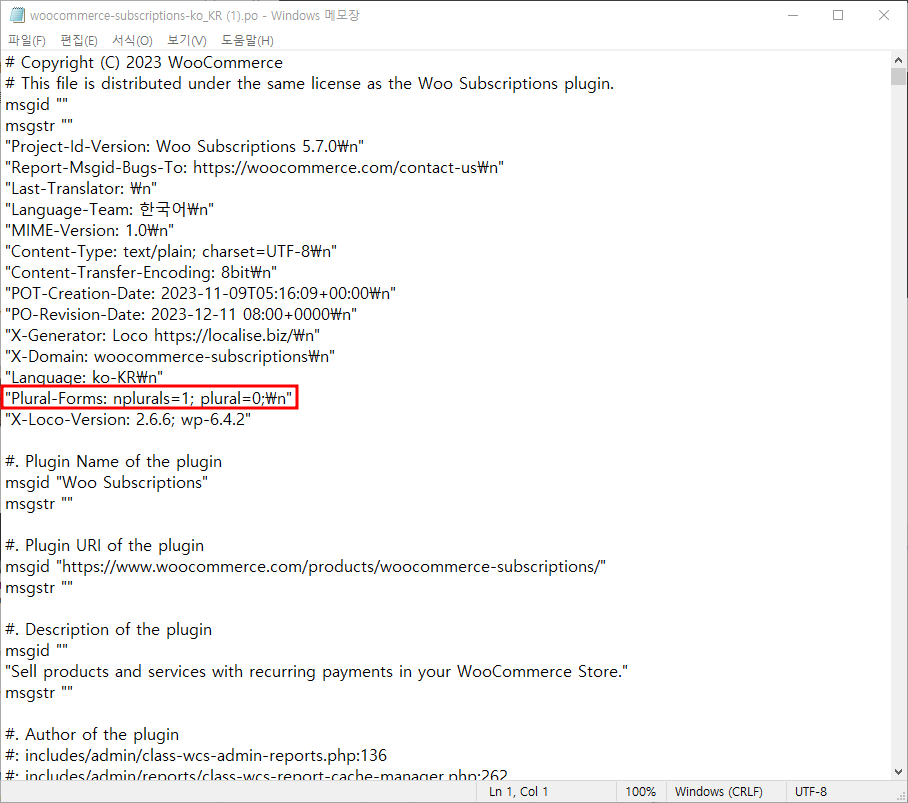Click the 'Author of the plugin' comment
The width and height of the screenshot is (908, 803).
point(92,734)
